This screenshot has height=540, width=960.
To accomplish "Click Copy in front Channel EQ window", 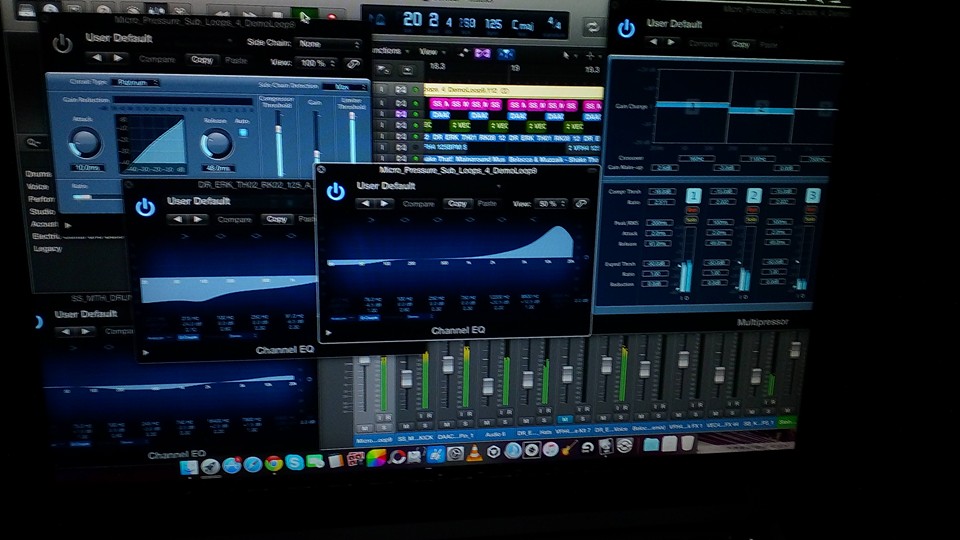I will tap(457, 203).
